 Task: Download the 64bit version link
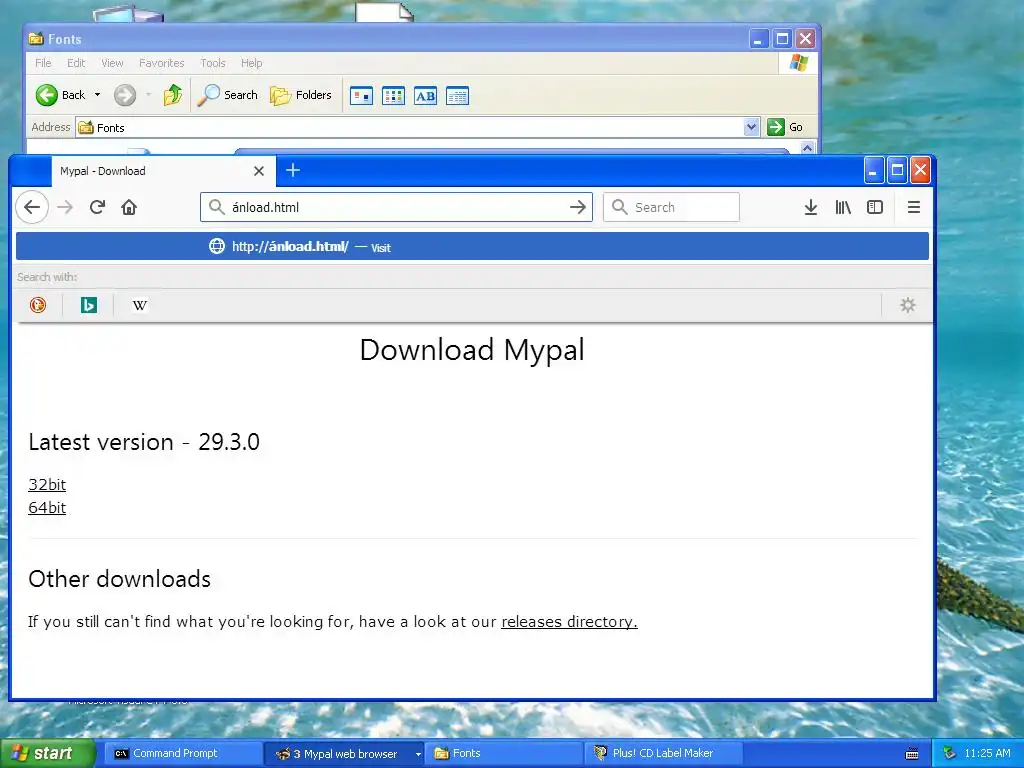point(47,507)
